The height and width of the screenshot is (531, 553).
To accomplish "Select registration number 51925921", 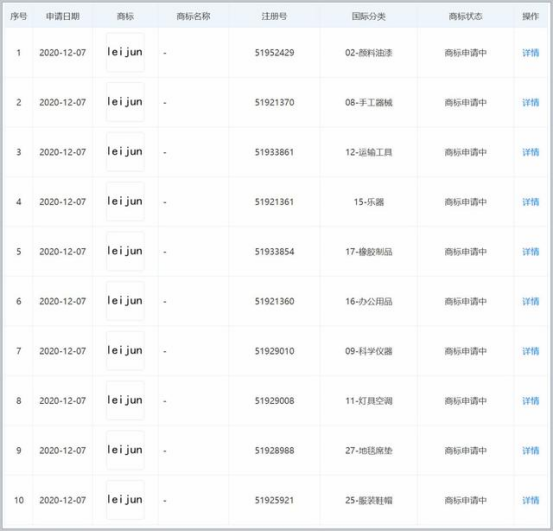I will (x=274, y=500).
